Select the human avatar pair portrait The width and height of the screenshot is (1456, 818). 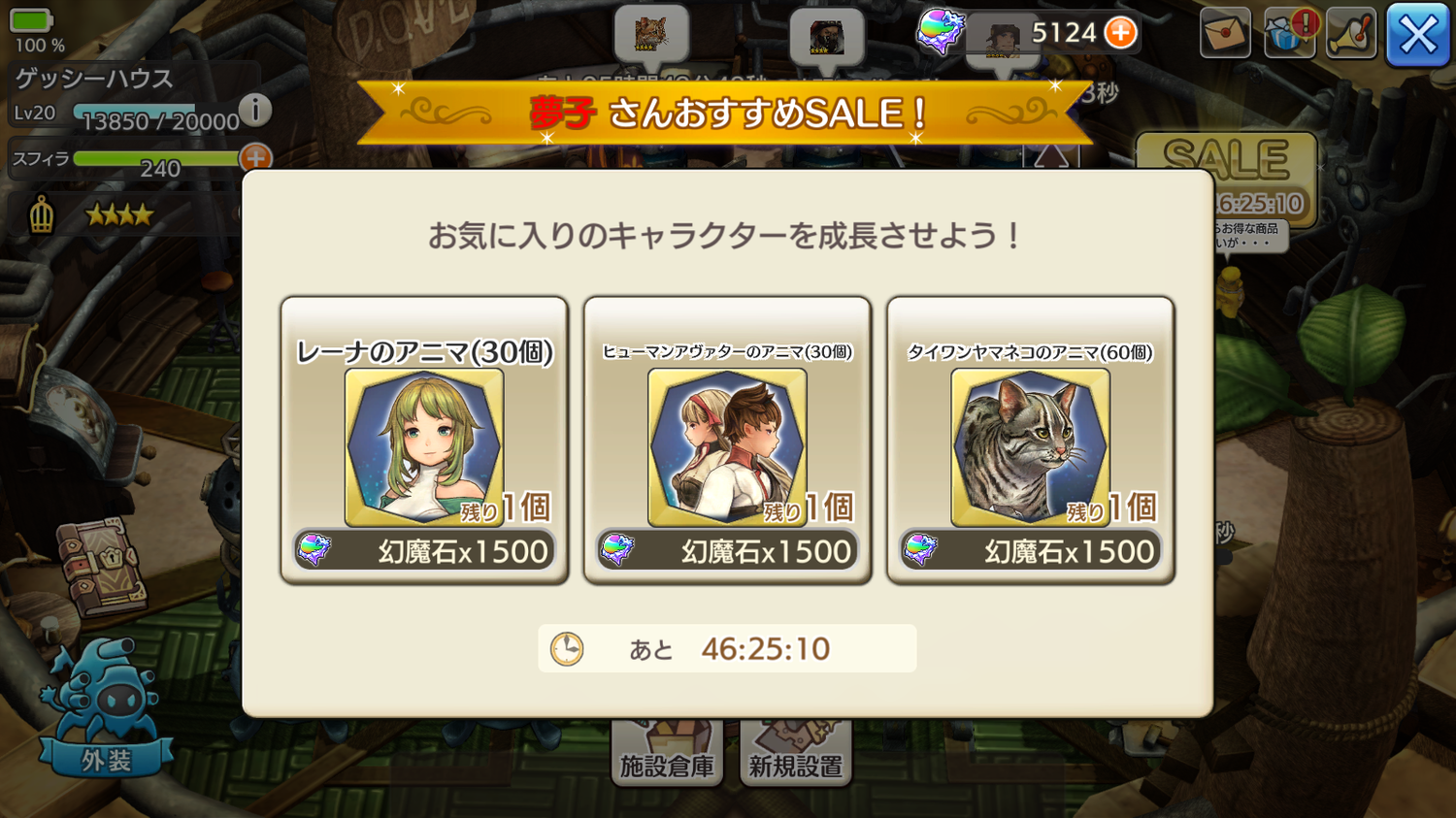tap(727, 447)
